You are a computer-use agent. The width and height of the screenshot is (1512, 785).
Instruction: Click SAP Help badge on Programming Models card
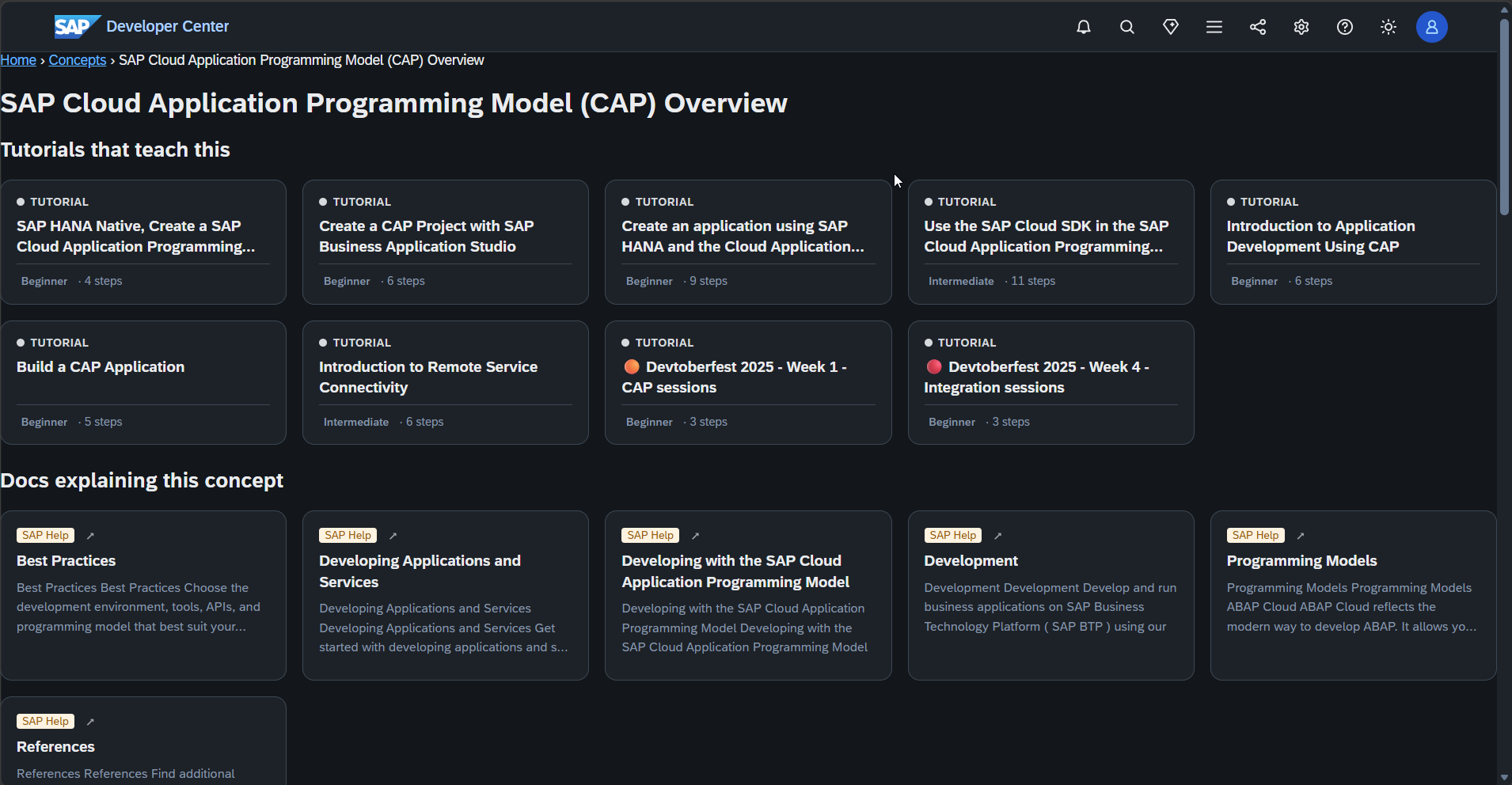(x=1256, y=536)
